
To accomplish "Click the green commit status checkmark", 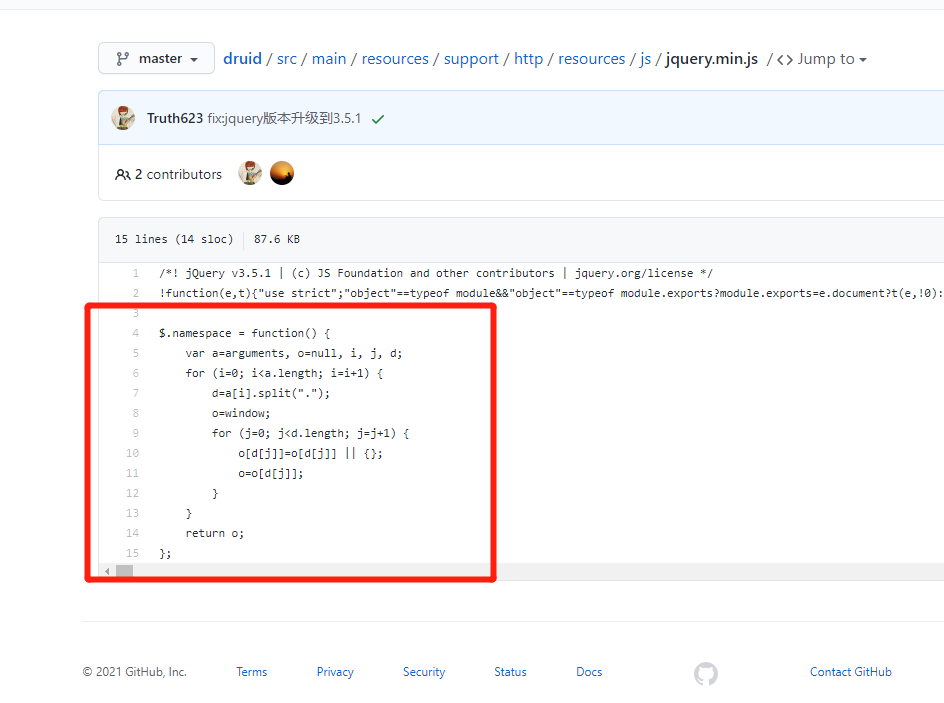I will (378, 119).
